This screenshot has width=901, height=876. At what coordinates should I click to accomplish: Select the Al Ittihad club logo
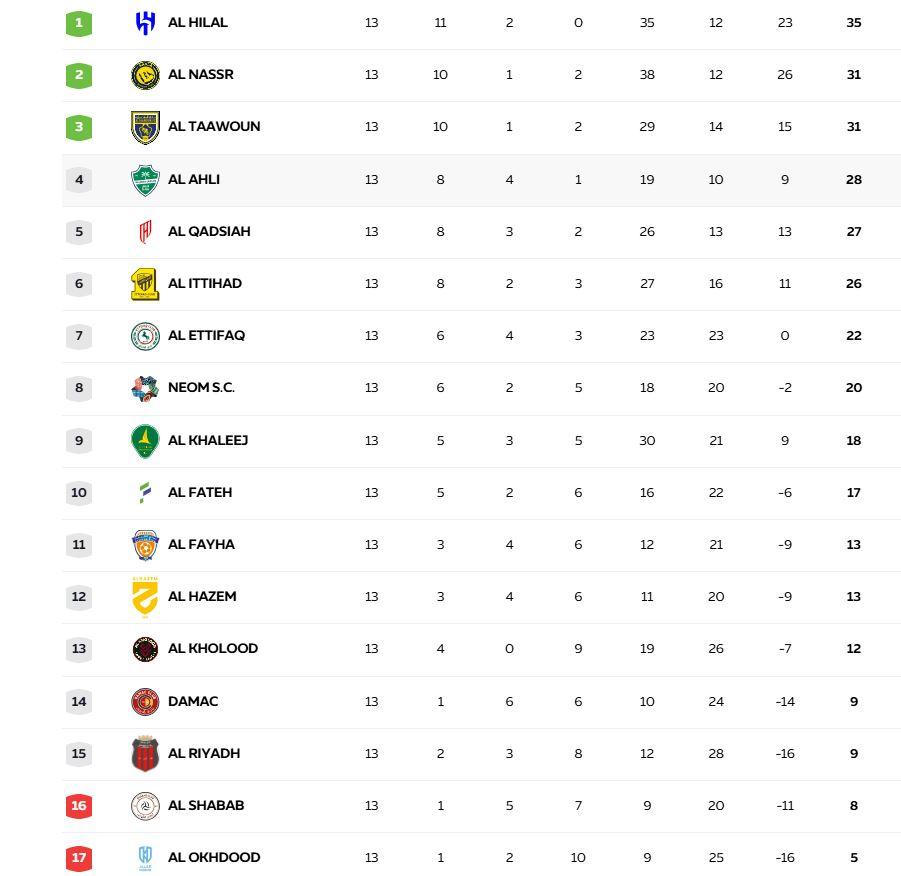(x=144, y=284)
